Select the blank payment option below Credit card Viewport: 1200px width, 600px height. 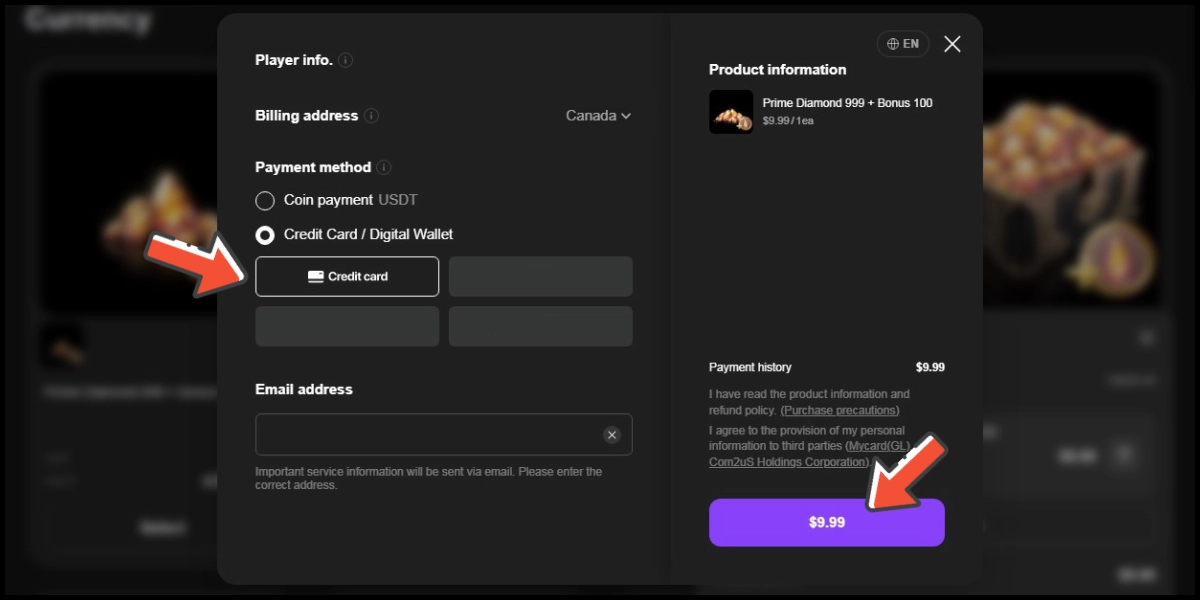(347, 326)
